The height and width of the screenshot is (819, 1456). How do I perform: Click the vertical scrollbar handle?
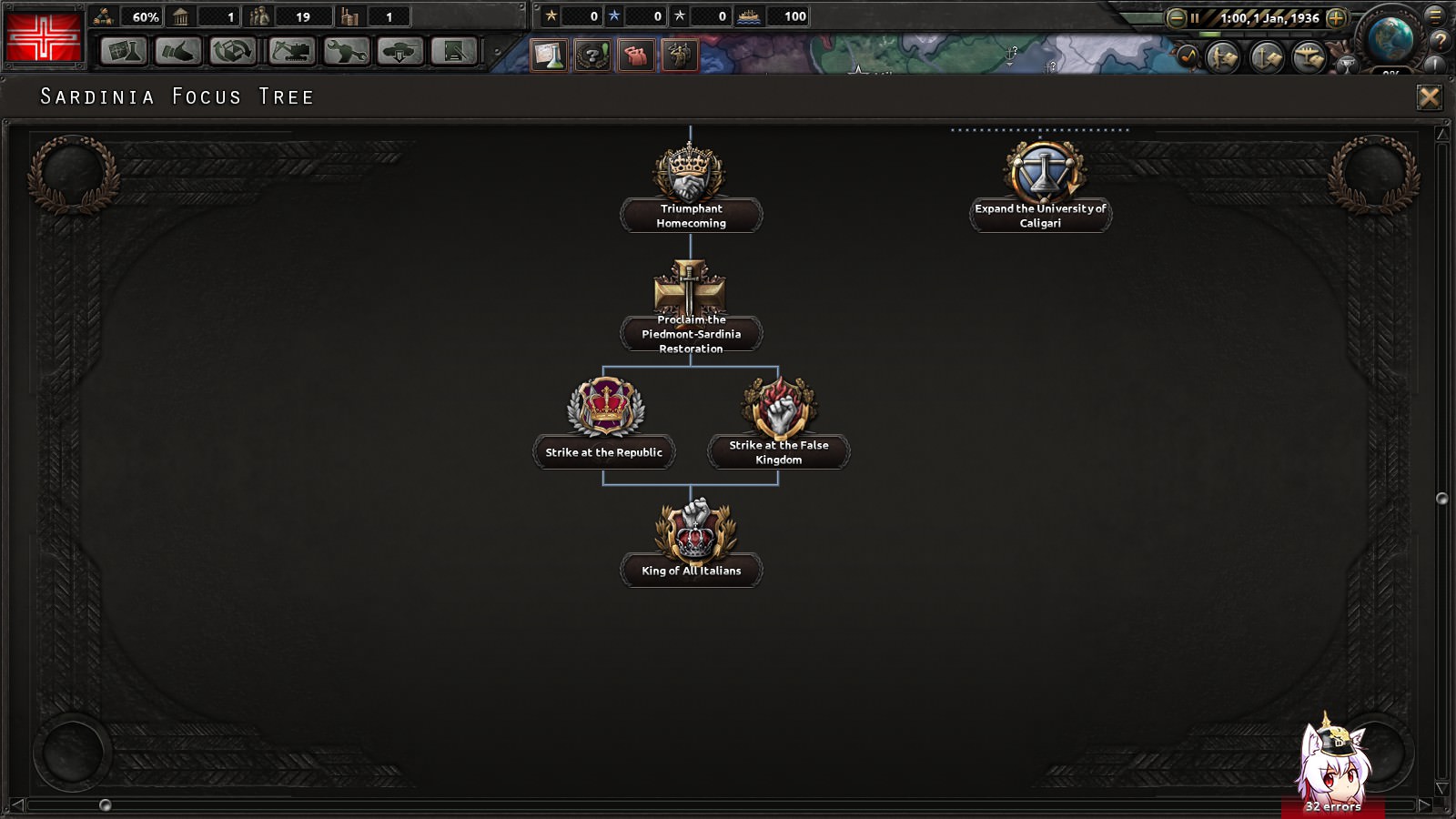tap(1441, 499)
